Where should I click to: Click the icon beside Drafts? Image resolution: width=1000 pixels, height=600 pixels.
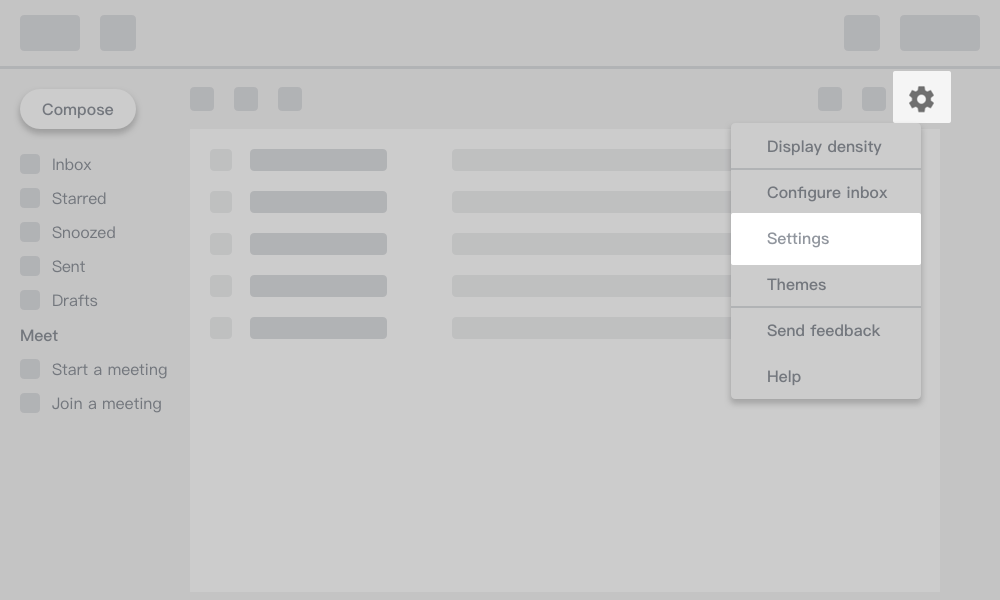[x=30, y=301]
